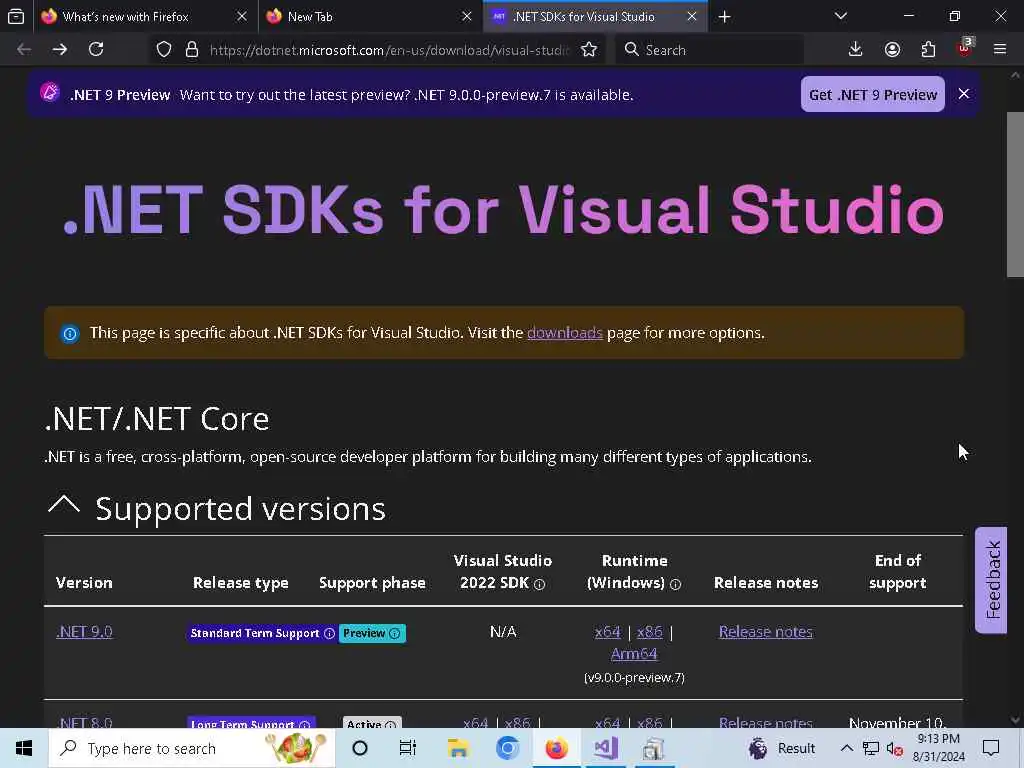Click the Firefox View icon
The width and height of the screenshot is (1024, 768).
[16, 16]
